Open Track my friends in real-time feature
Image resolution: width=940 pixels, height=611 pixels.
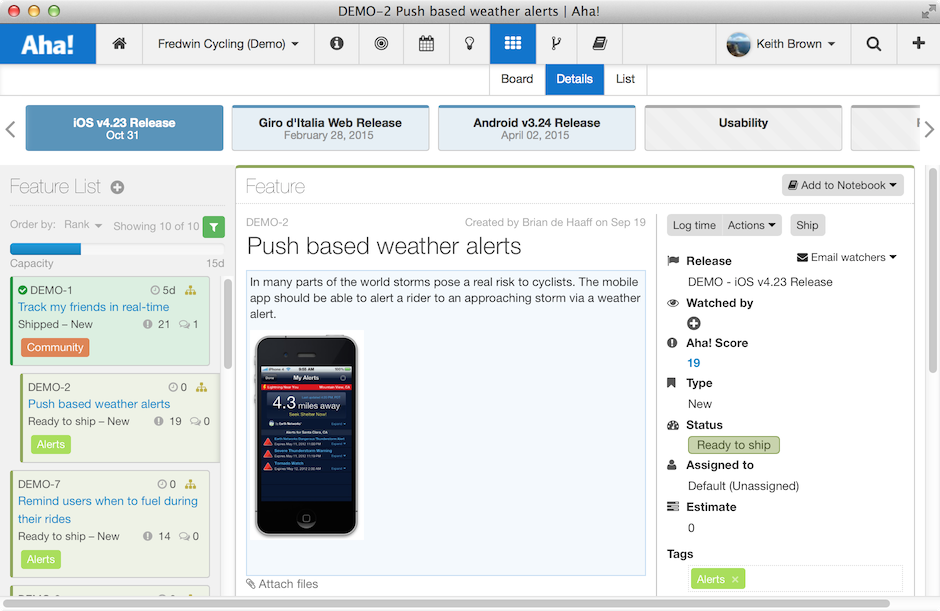(x=94, y=307)
